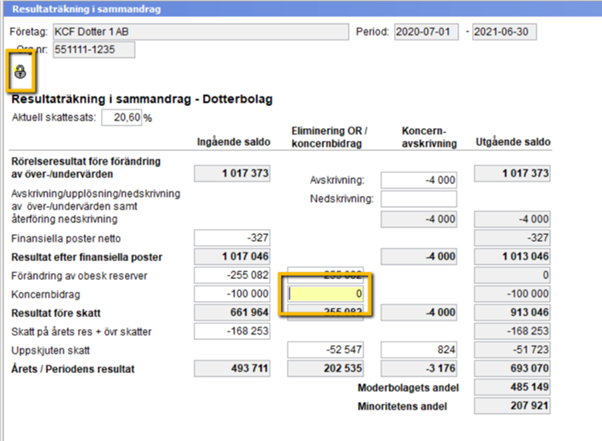Click the Koncern-avskrivning column header
The image size is (602, 441).
point(429,137)
